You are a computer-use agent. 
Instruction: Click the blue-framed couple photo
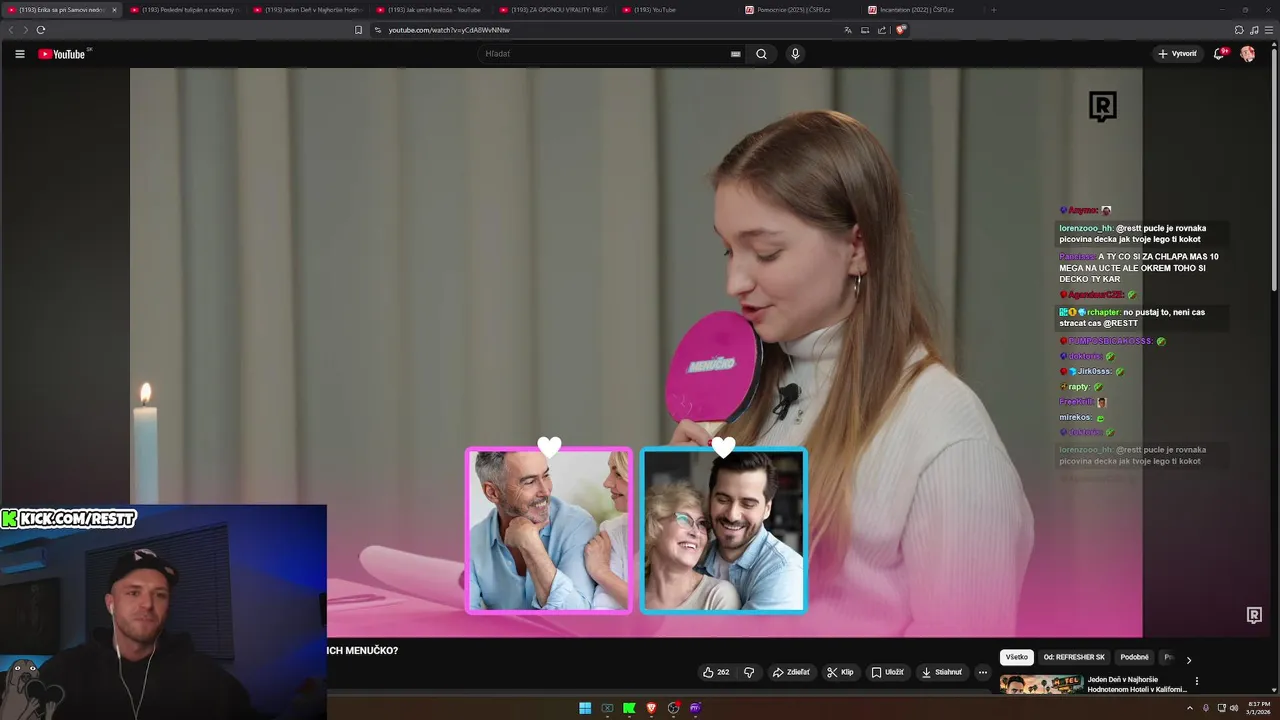tap(723, 530)
